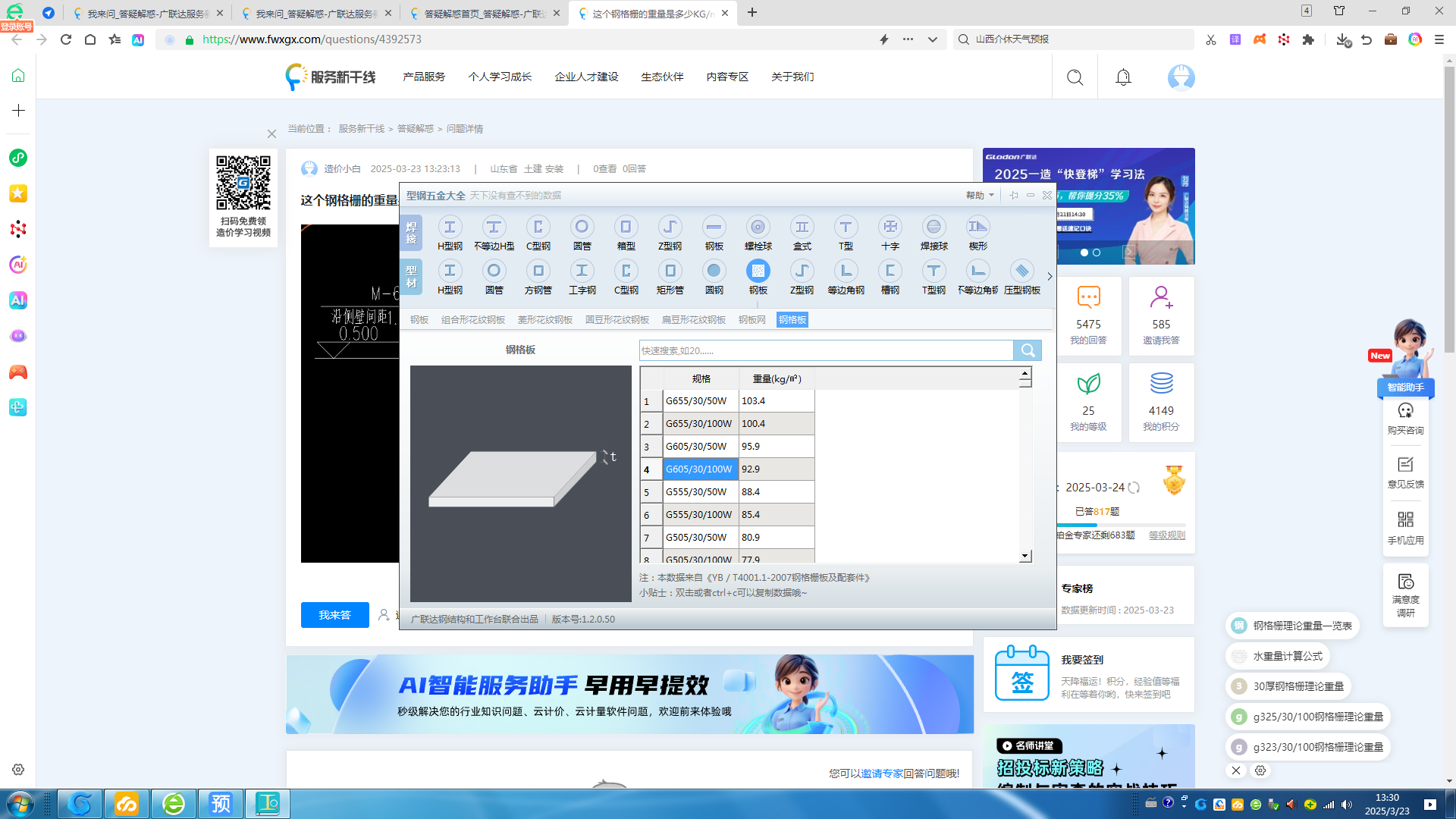Open 帮助 dropdown in dialog title
Viewport: 1456px width, 819px height.
coord(980,196)
